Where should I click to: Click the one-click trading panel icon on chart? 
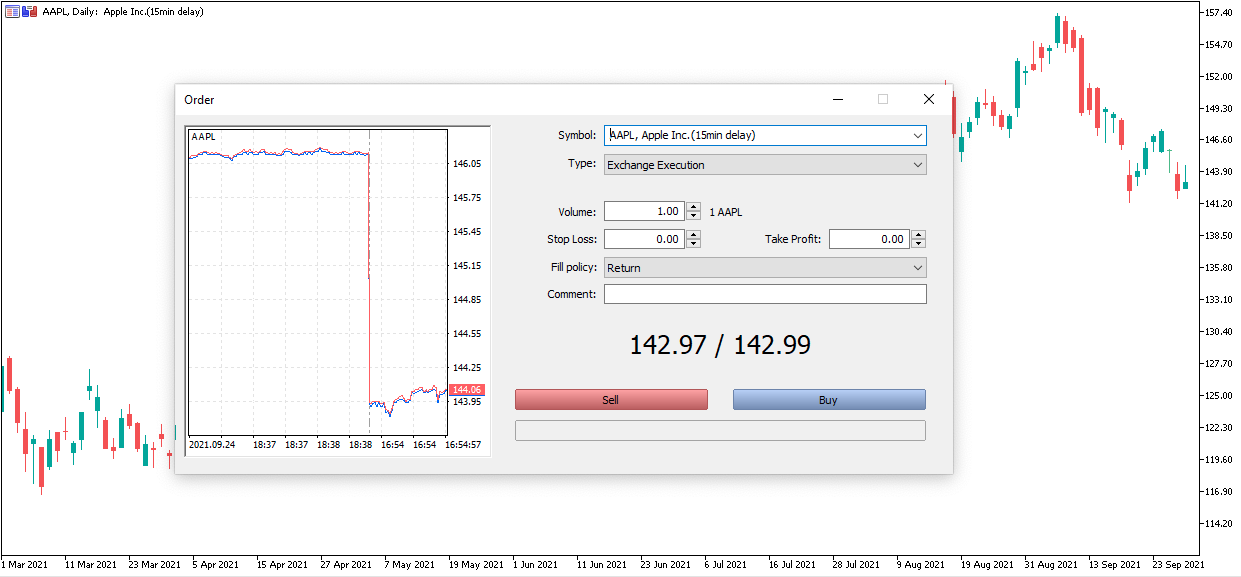click(x=30, y=11)
